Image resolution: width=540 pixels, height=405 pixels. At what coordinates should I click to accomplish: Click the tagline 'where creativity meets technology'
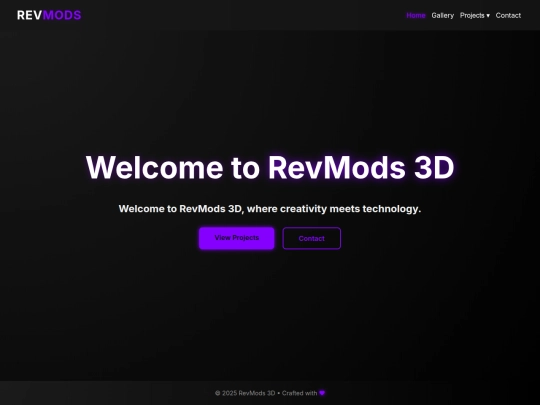(334, 209)
